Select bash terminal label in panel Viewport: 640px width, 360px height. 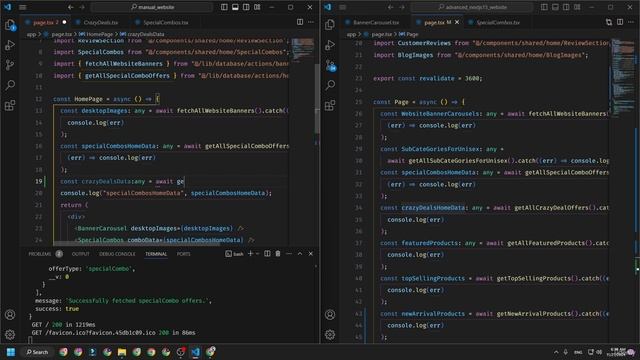pyautogui.click(x=234, y=254)
